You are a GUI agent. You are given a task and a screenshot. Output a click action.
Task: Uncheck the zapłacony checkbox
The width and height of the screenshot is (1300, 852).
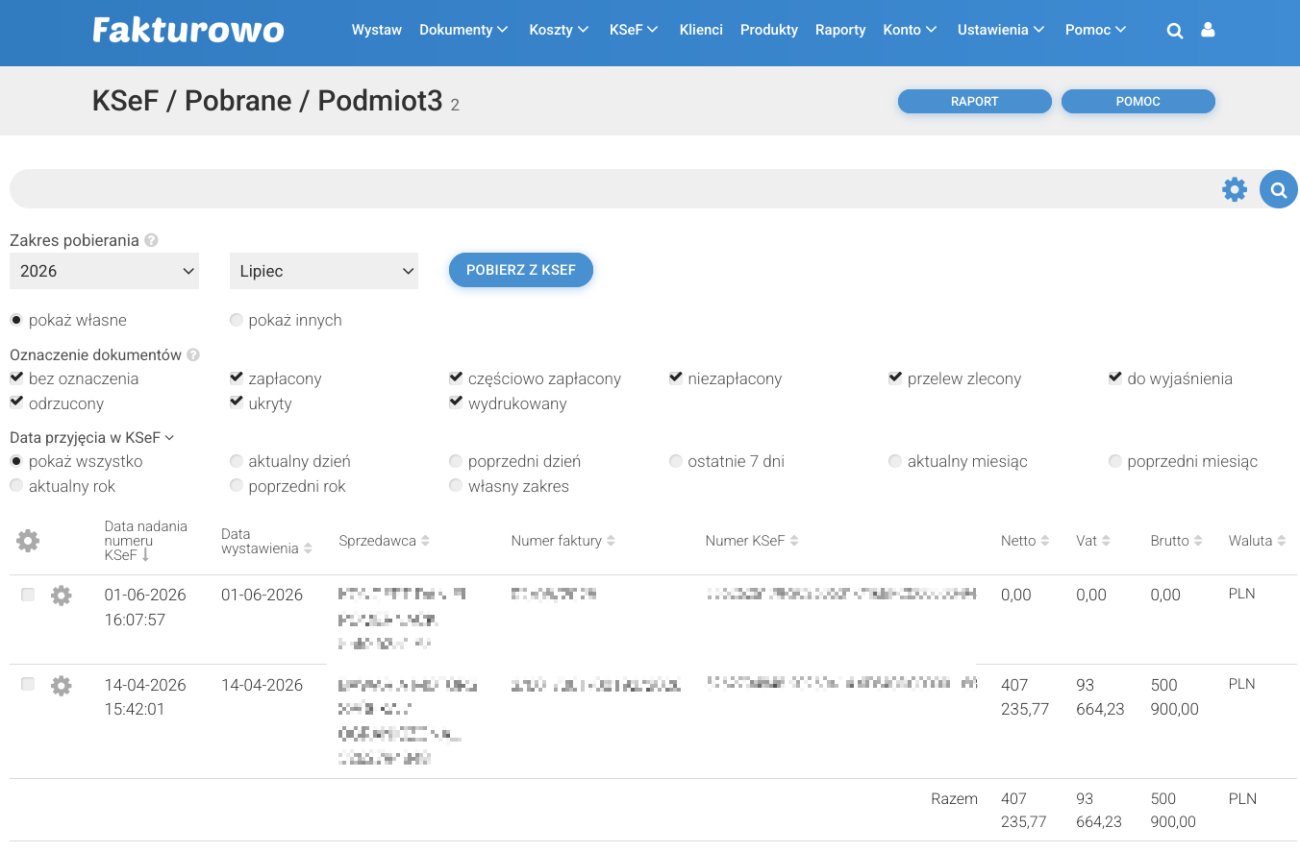[x=237, y=378]
